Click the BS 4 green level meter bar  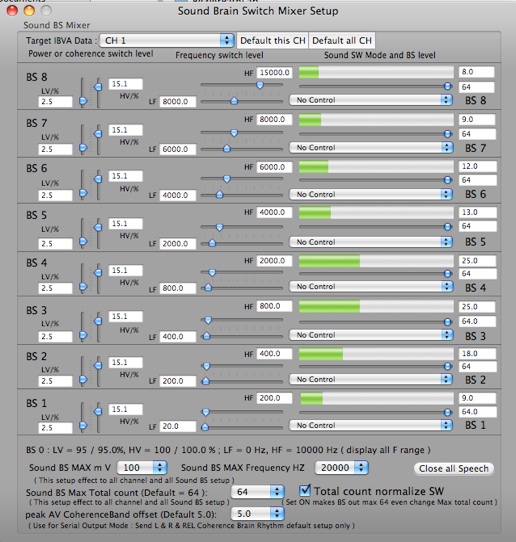pyautogui.click(x=376, y=261)
